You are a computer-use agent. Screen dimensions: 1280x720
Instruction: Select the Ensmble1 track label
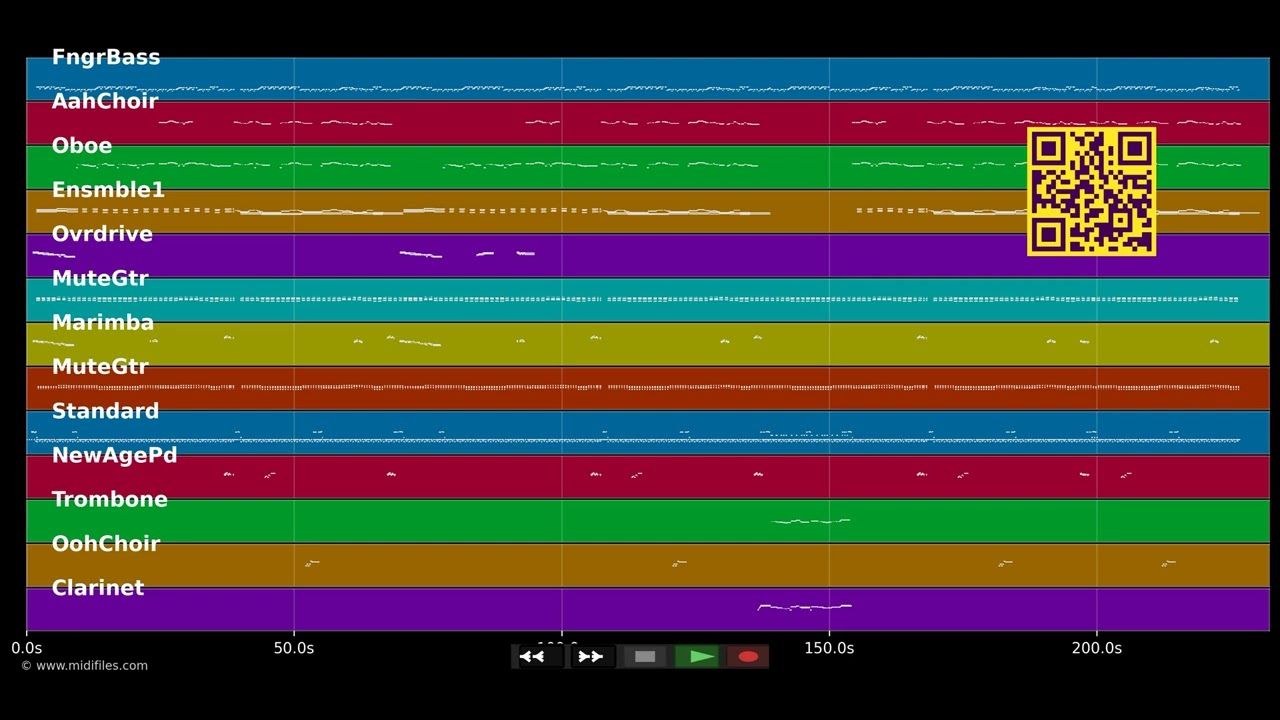(108, 190)
